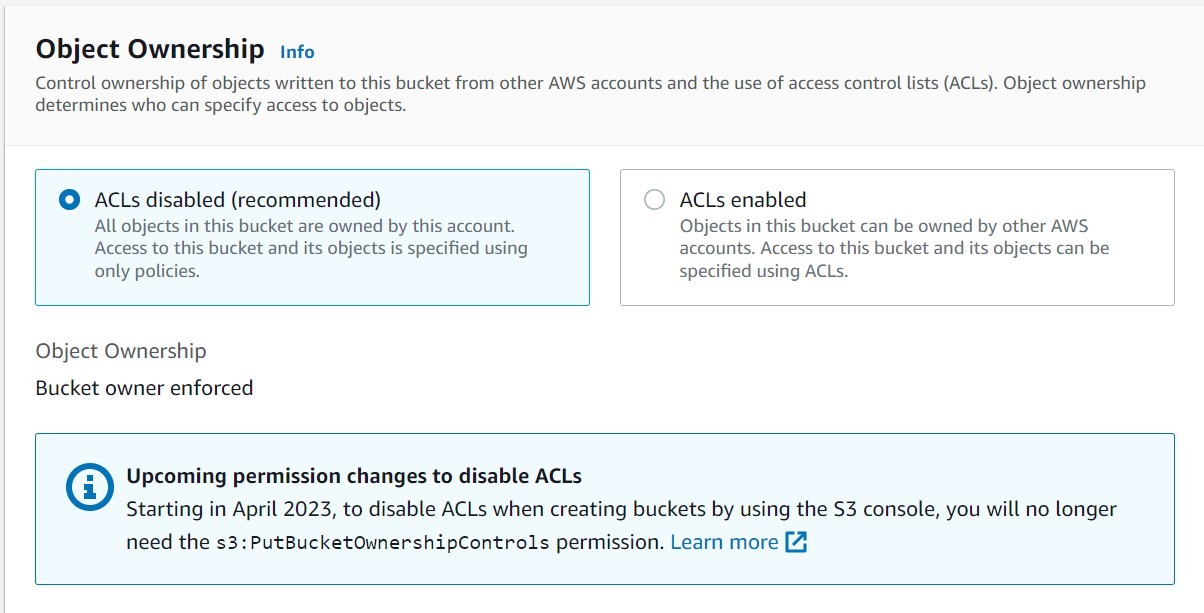
Task: Switch ownership back to ACLs disabled (recommended)
Action: pyautogui.click(x=67, y=199)
